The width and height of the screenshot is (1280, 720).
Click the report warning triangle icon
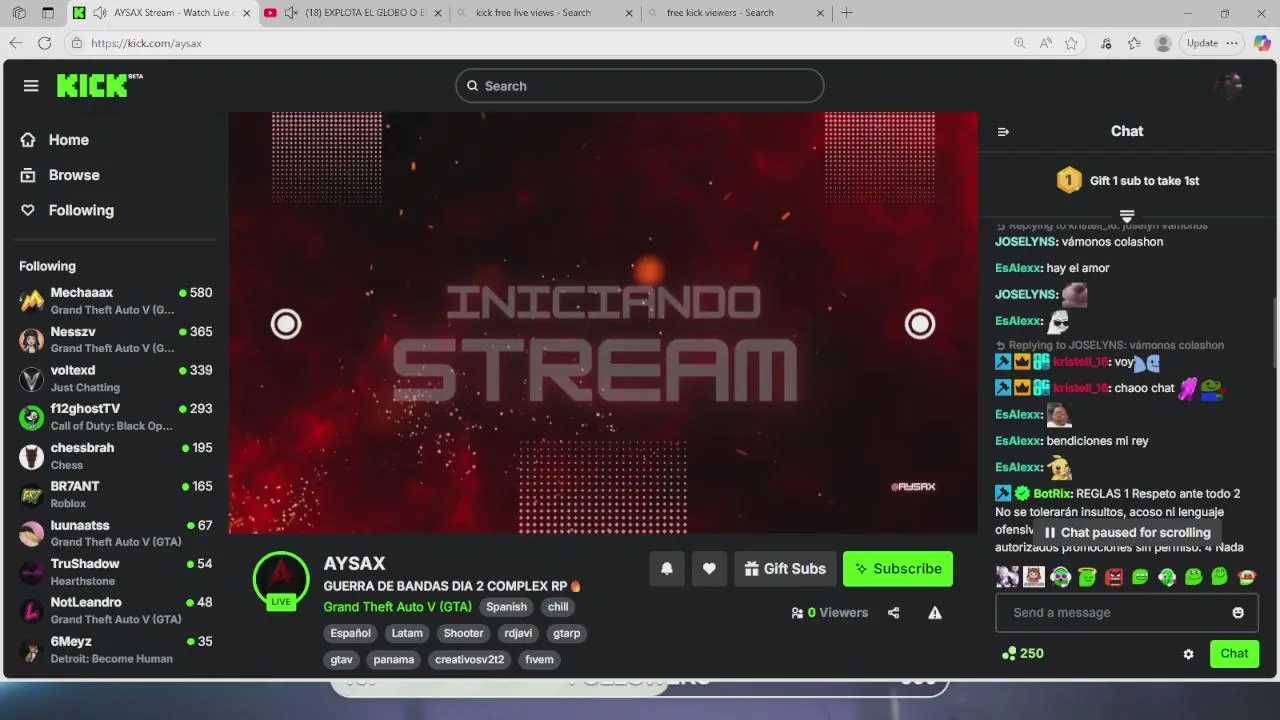[935, 613]
